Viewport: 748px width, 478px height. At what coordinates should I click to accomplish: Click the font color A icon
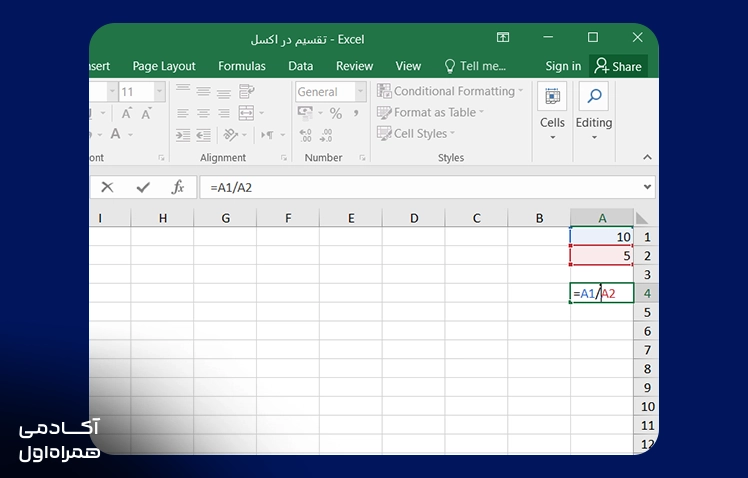115,134
